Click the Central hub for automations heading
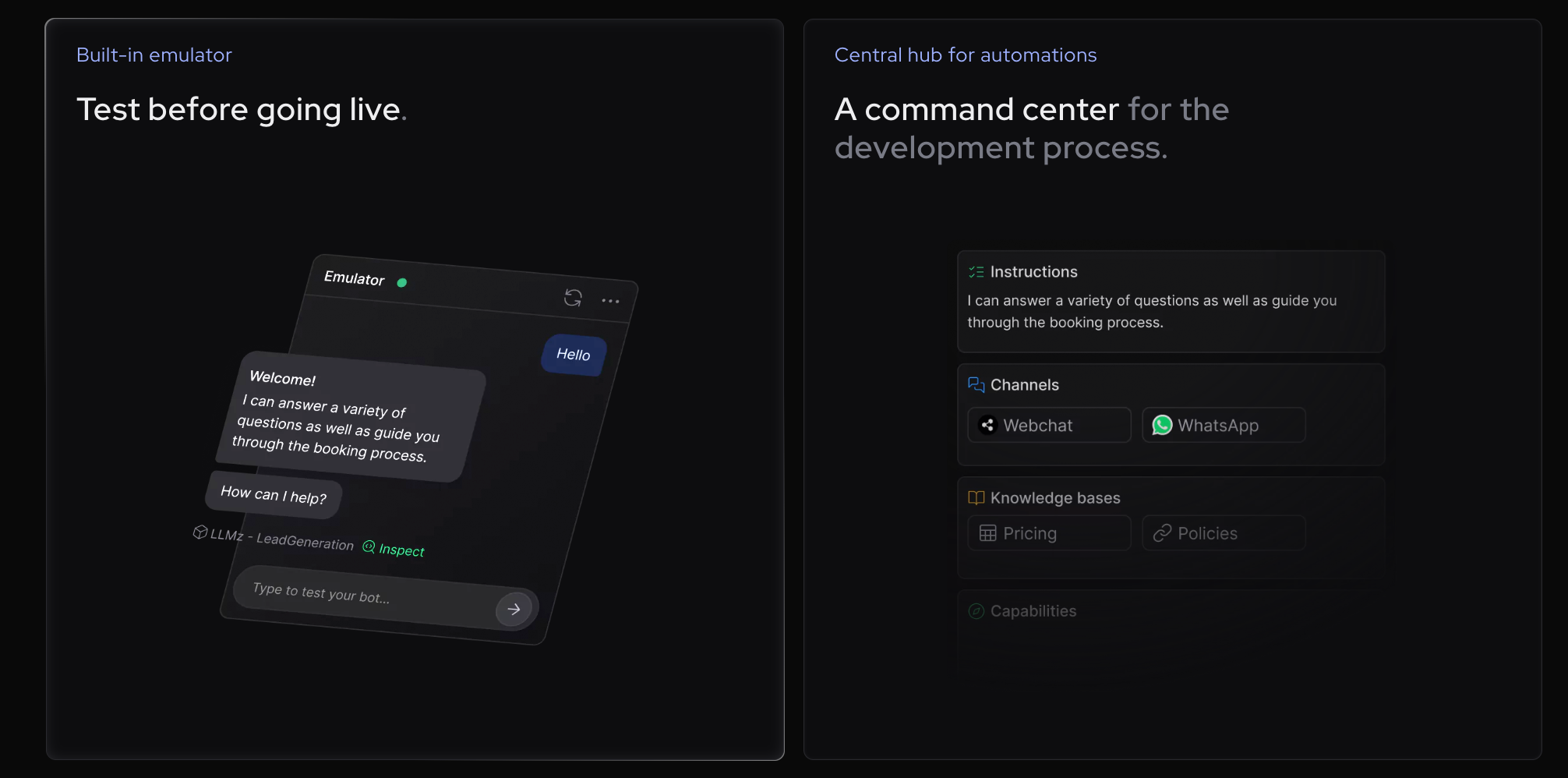The image size is (1568, 778). [x=965, y=55]
